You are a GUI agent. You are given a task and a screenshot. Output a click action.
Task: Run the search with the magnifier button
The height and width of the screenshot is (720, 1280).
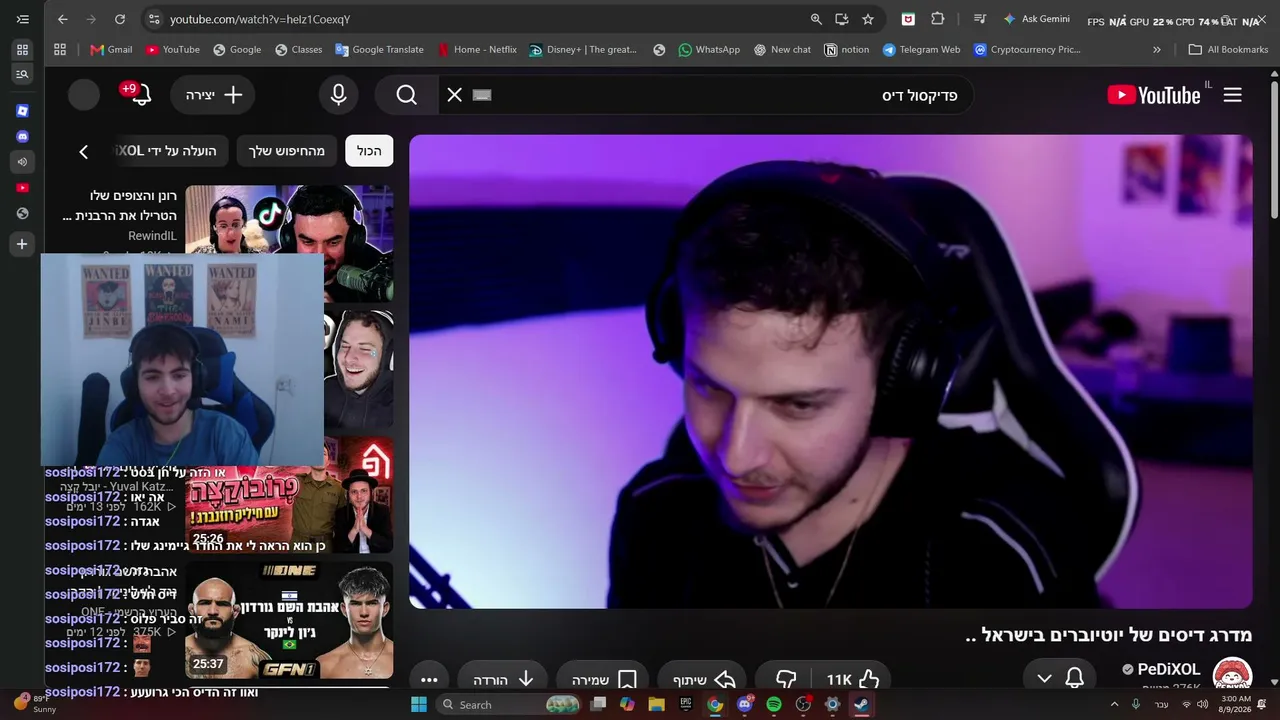coord(406,94)
